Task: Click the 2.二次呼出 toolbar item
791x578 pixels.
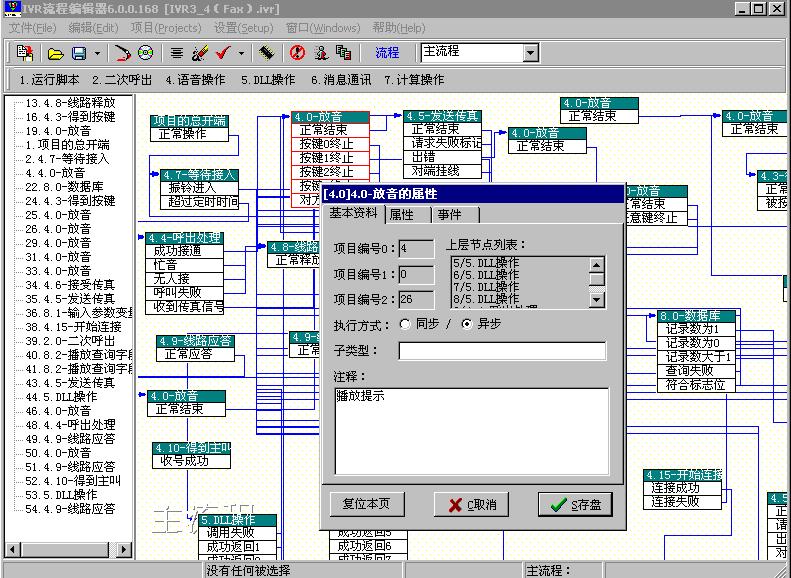Action: pos(122,80)
